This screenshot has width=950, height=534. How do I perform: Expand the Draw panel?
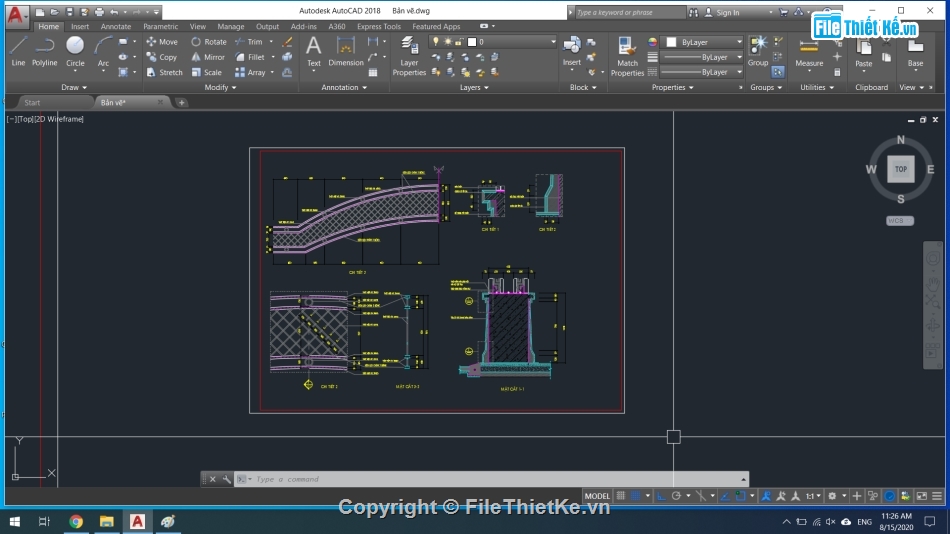74,87
